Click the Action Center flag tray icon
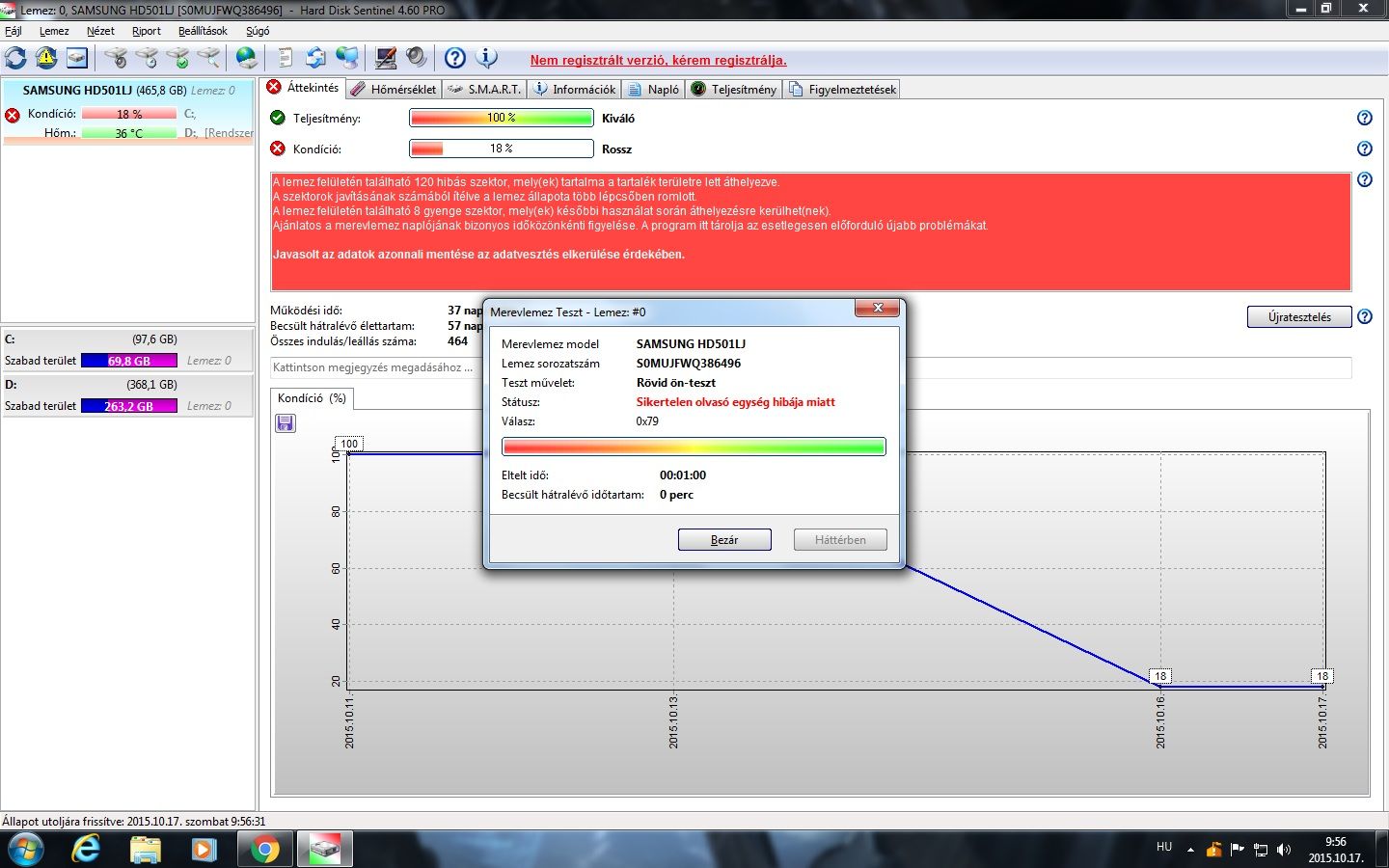 click(1238, 850)
